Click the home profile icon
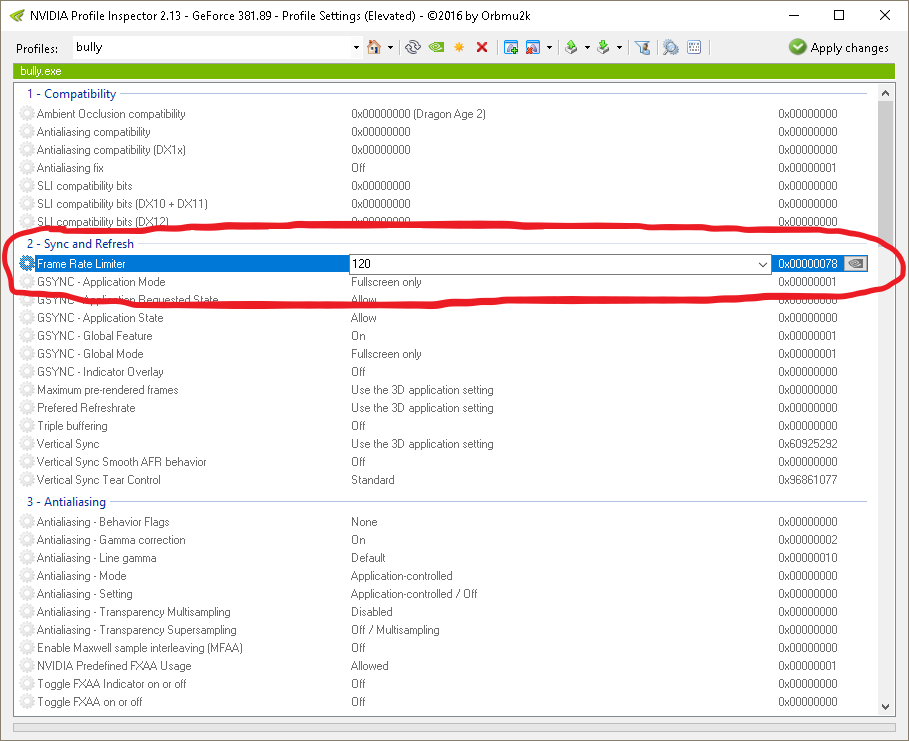Image resolution: width=909 pixels, height=741 pixels. click(x=374, y=48)
